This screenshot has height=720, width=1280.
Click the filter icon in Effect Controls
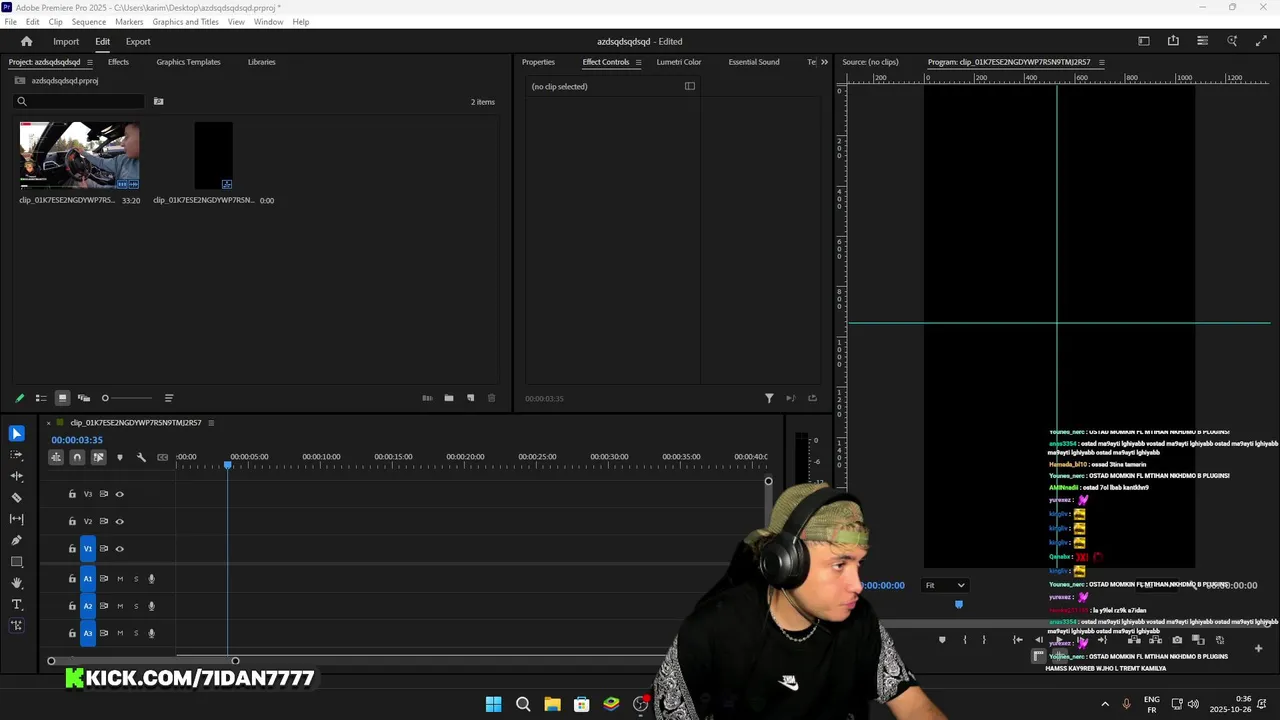coord(769,398)
